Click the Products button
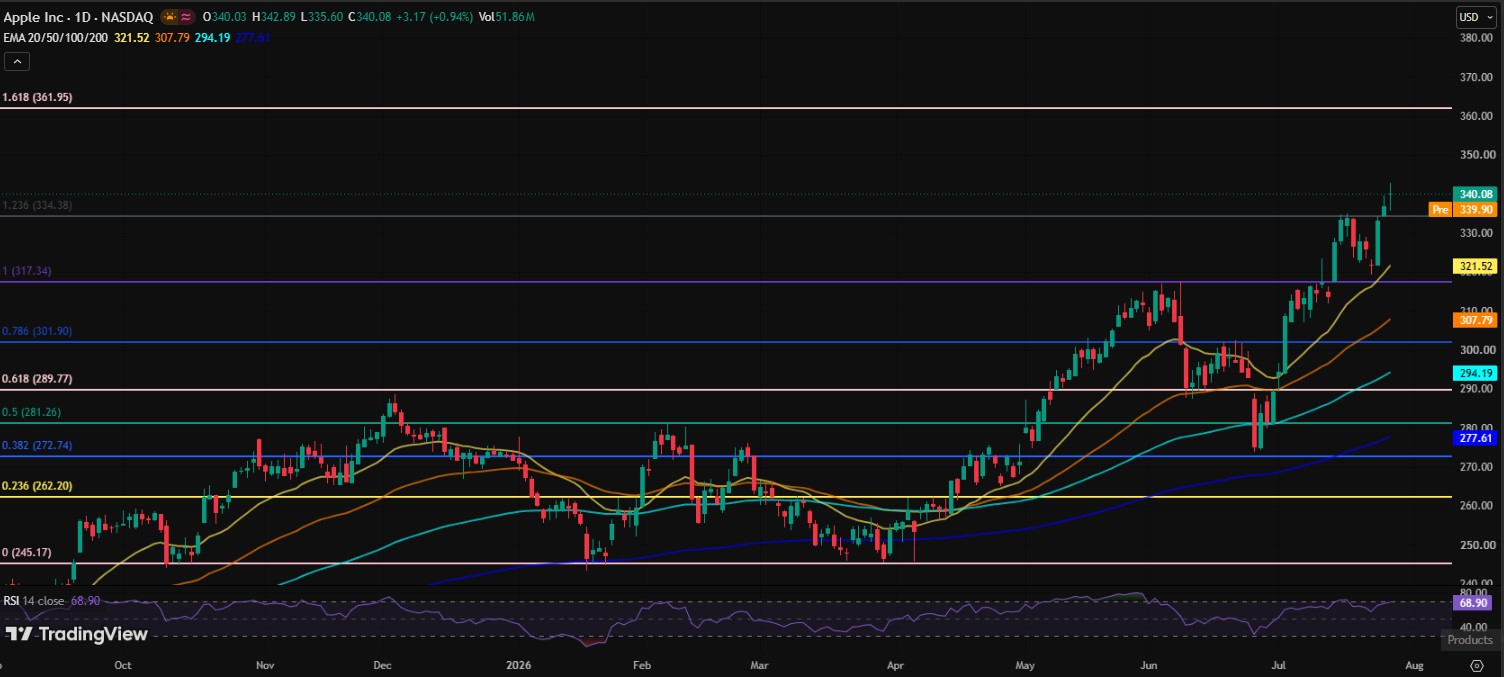This screenshot has height=677, width=1504. (1469, 640)
